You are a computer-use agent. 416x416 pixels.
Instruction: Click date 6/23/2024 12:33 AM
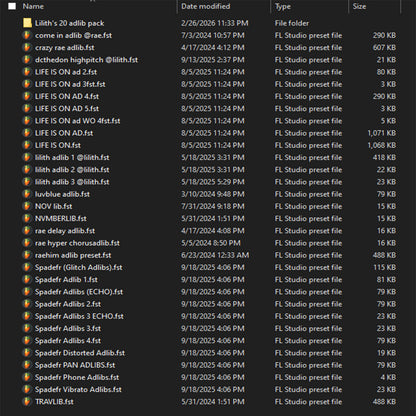coord(215,255)
